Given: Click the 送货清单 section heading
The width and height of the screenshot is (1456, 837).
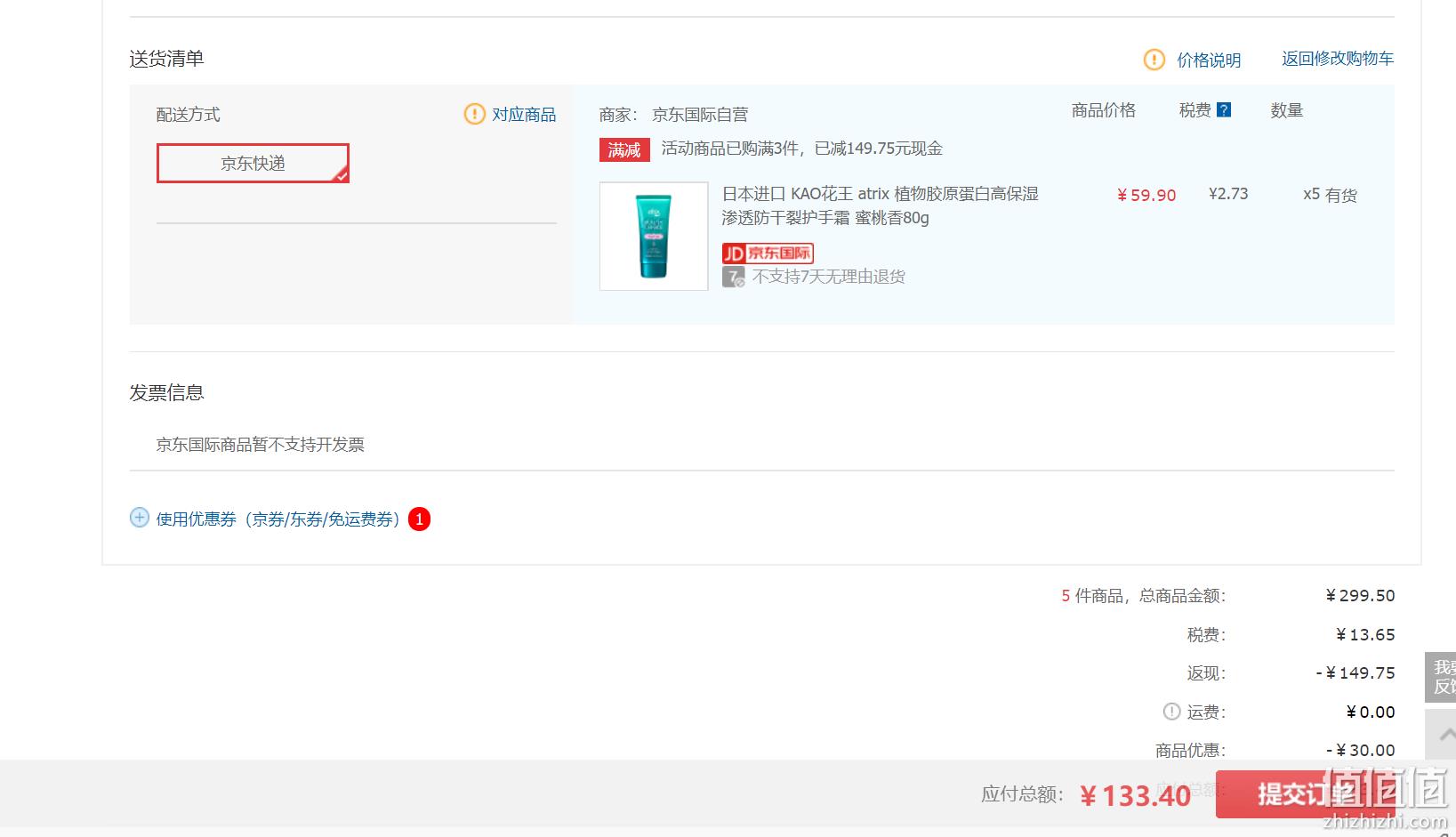Looking at the screenshot, I should pyautogui.click(x=166, y=59).
